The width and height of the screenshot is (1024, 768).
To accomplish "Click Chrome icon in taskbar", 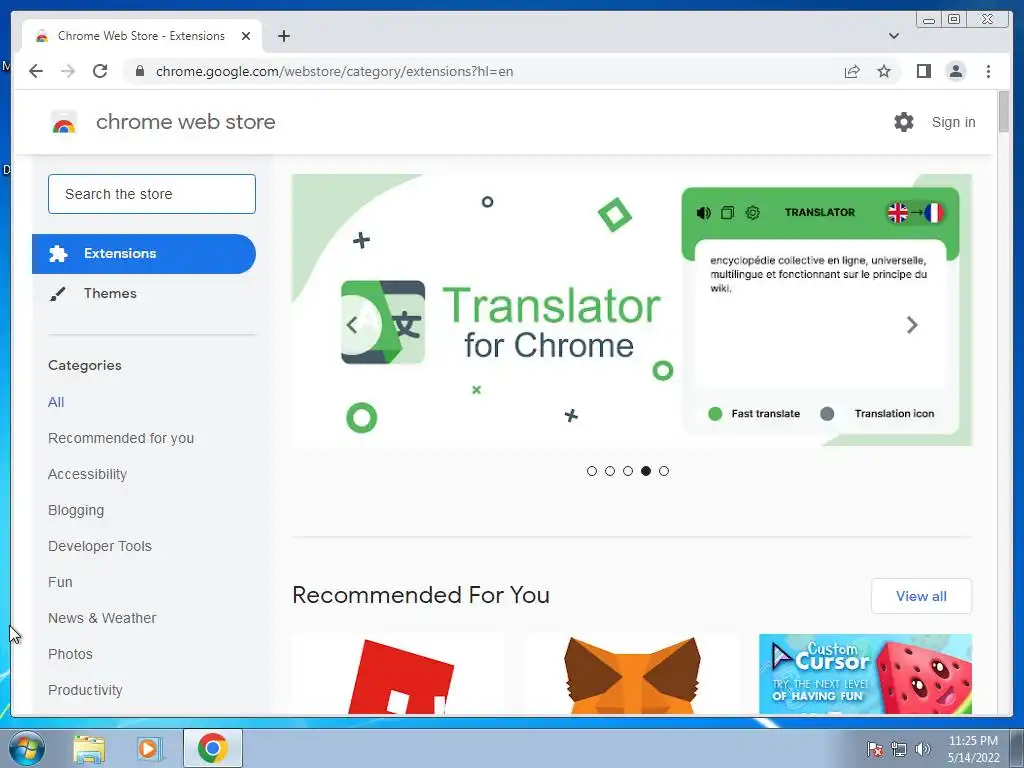I will pos(213,748).
